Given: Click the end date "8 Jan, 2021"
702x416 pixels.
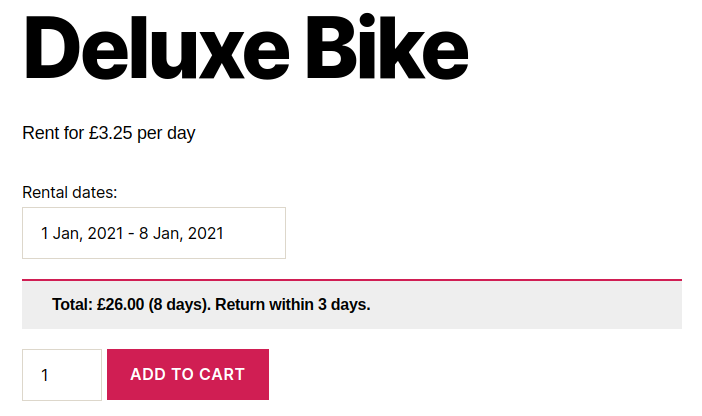Looking at the screenshot, I should point(182,234).
